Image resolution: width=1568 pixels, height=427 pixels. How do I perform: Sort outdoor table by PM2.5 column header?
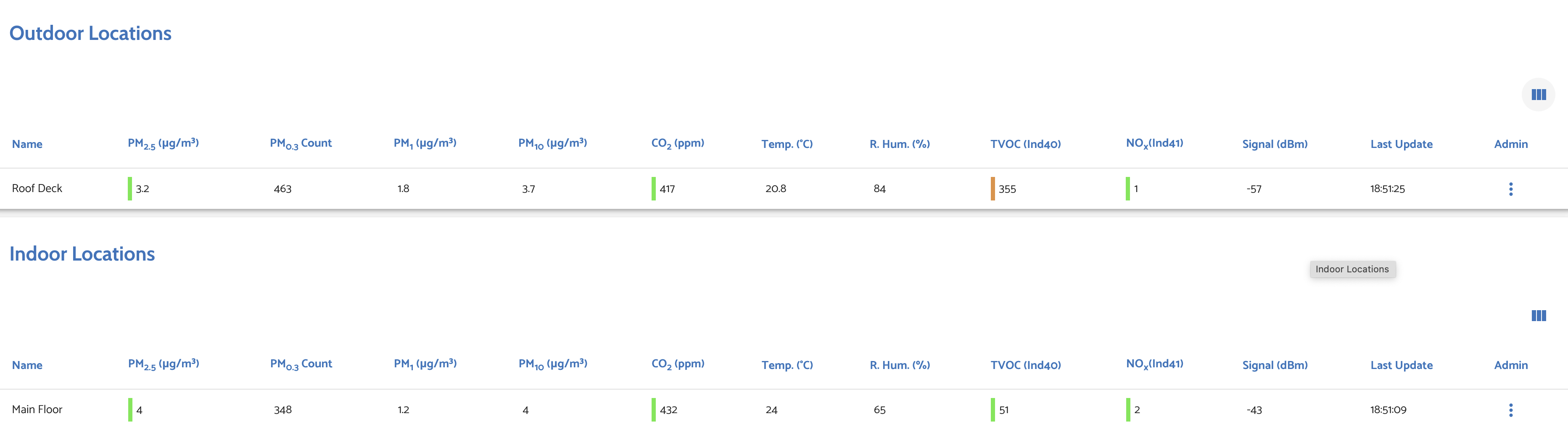[x=163, y=144]
